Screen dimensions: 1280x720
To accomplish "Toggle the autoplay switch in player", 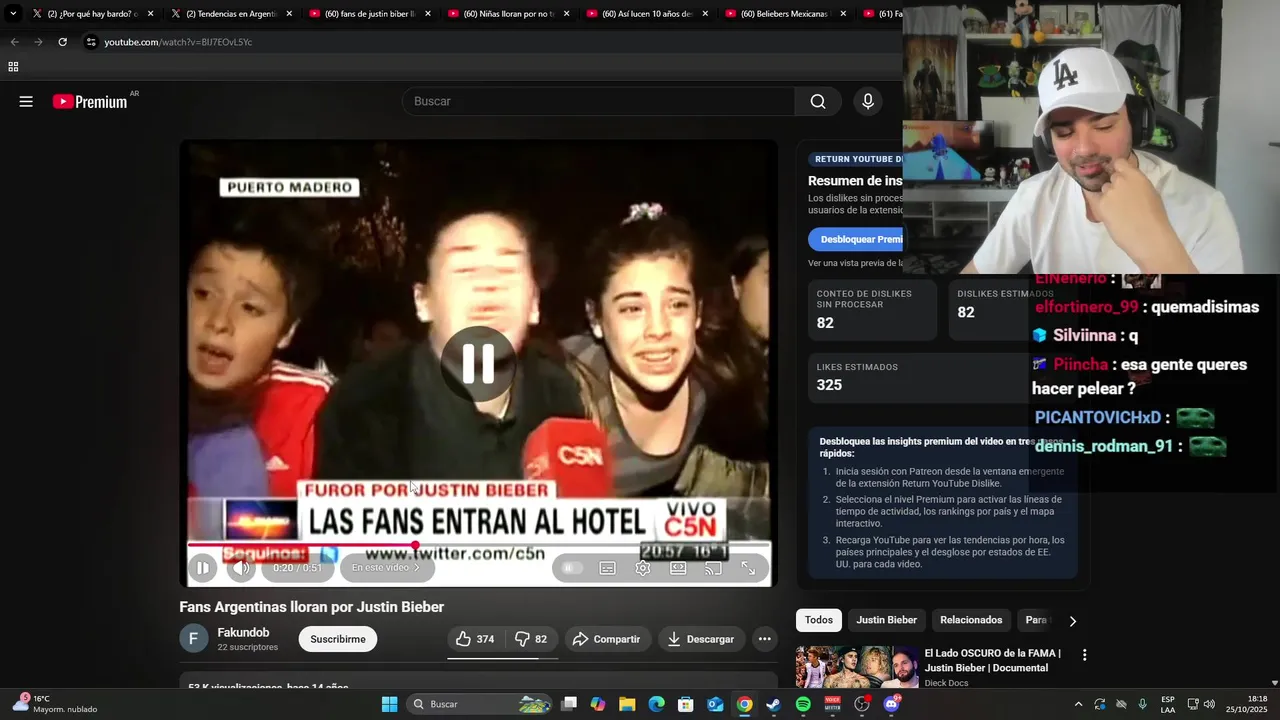I will pyautogui.click(x=572, y=568).
